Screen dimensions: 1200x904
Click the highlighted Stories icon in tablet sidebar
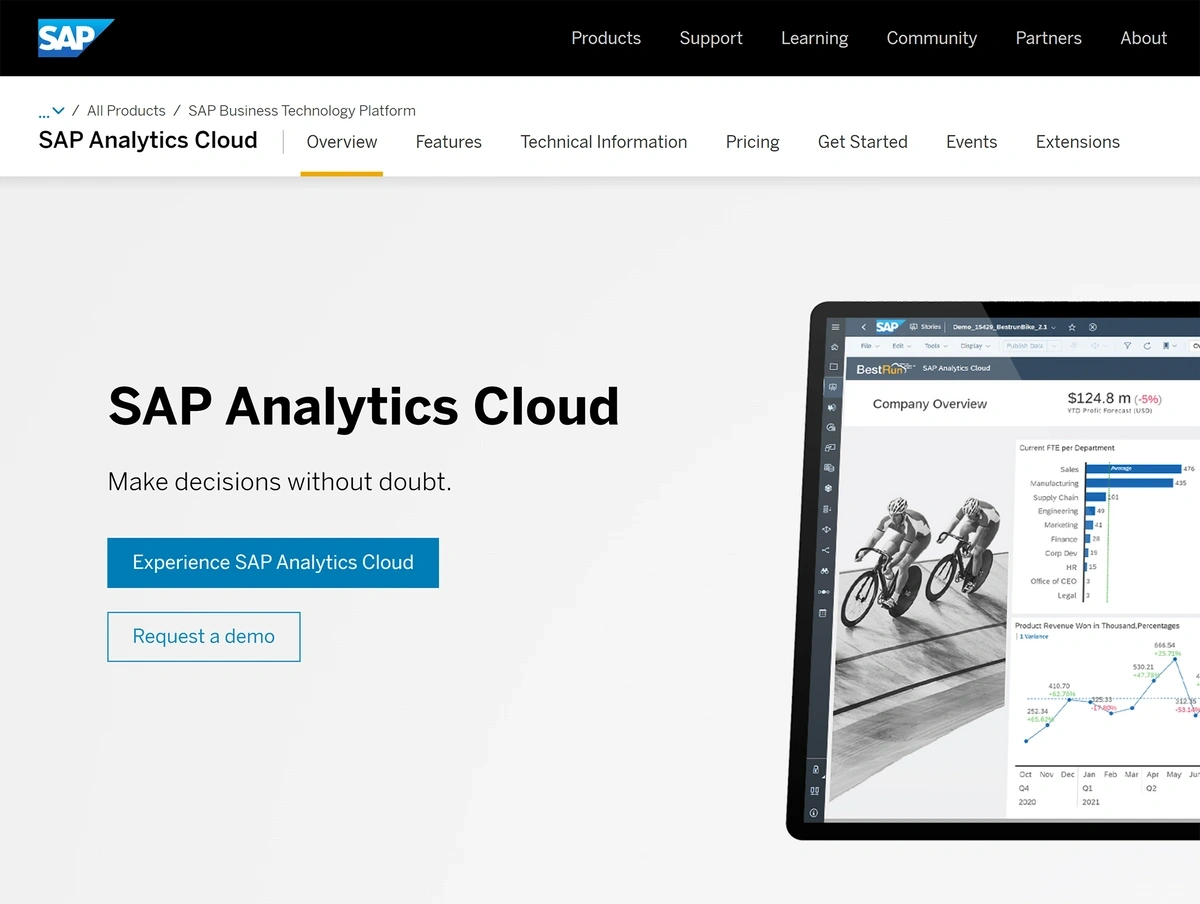(832, 386)
